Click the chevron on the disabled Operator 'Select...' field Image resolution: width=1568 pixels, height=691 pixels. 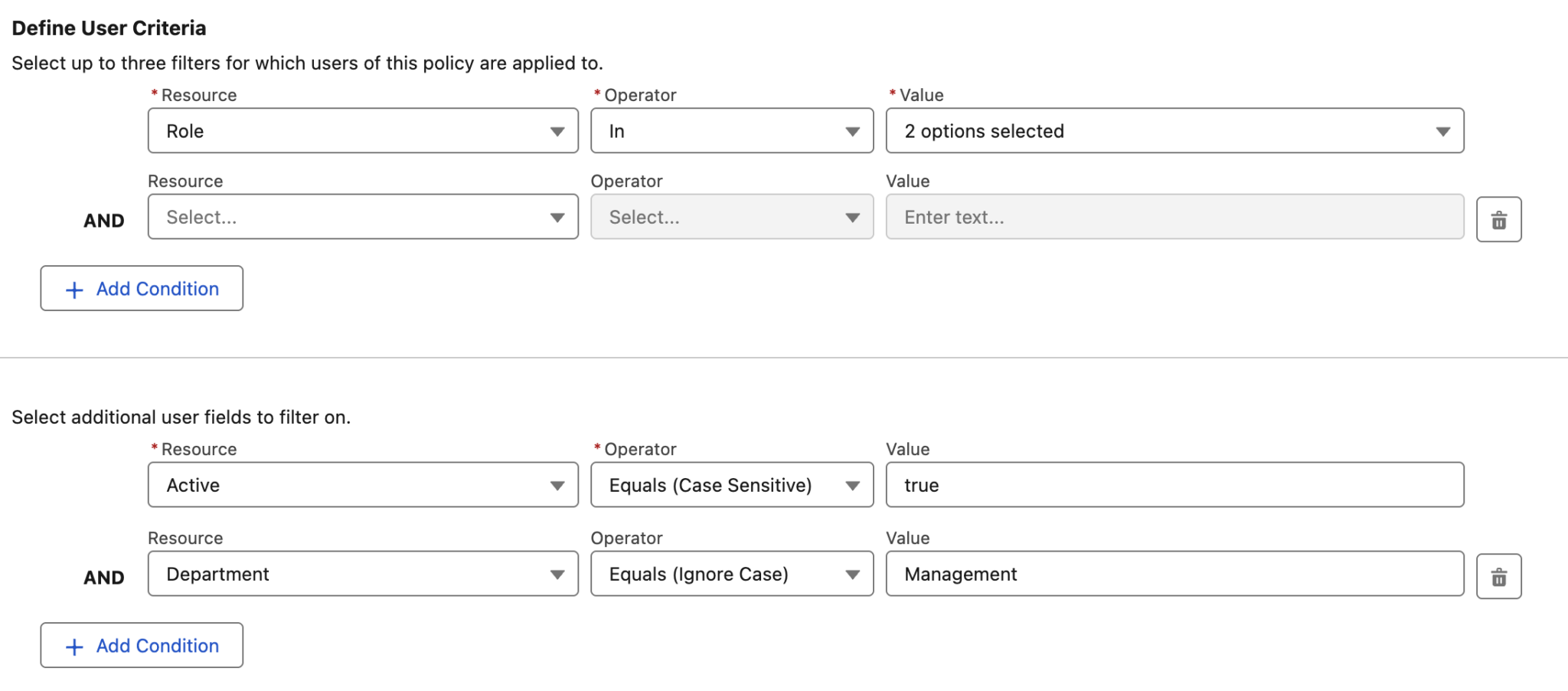852,217
